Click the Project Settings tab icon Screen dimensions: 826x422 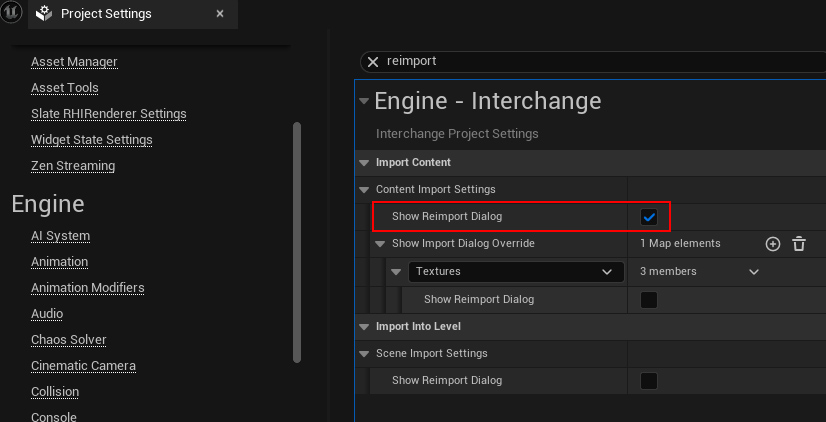point(44,14)
